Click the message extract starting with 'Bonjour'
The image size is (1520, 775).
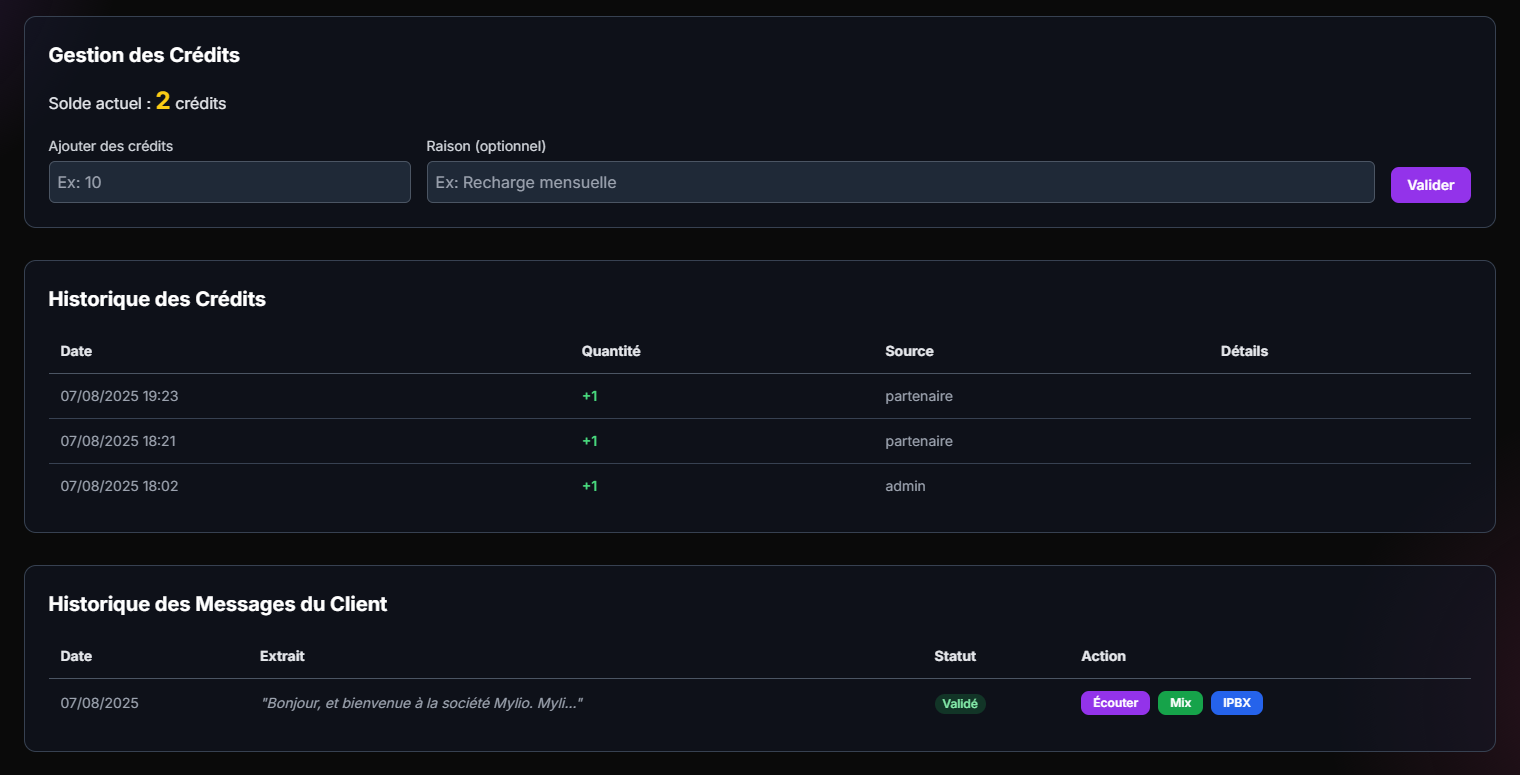pos(421,703)
